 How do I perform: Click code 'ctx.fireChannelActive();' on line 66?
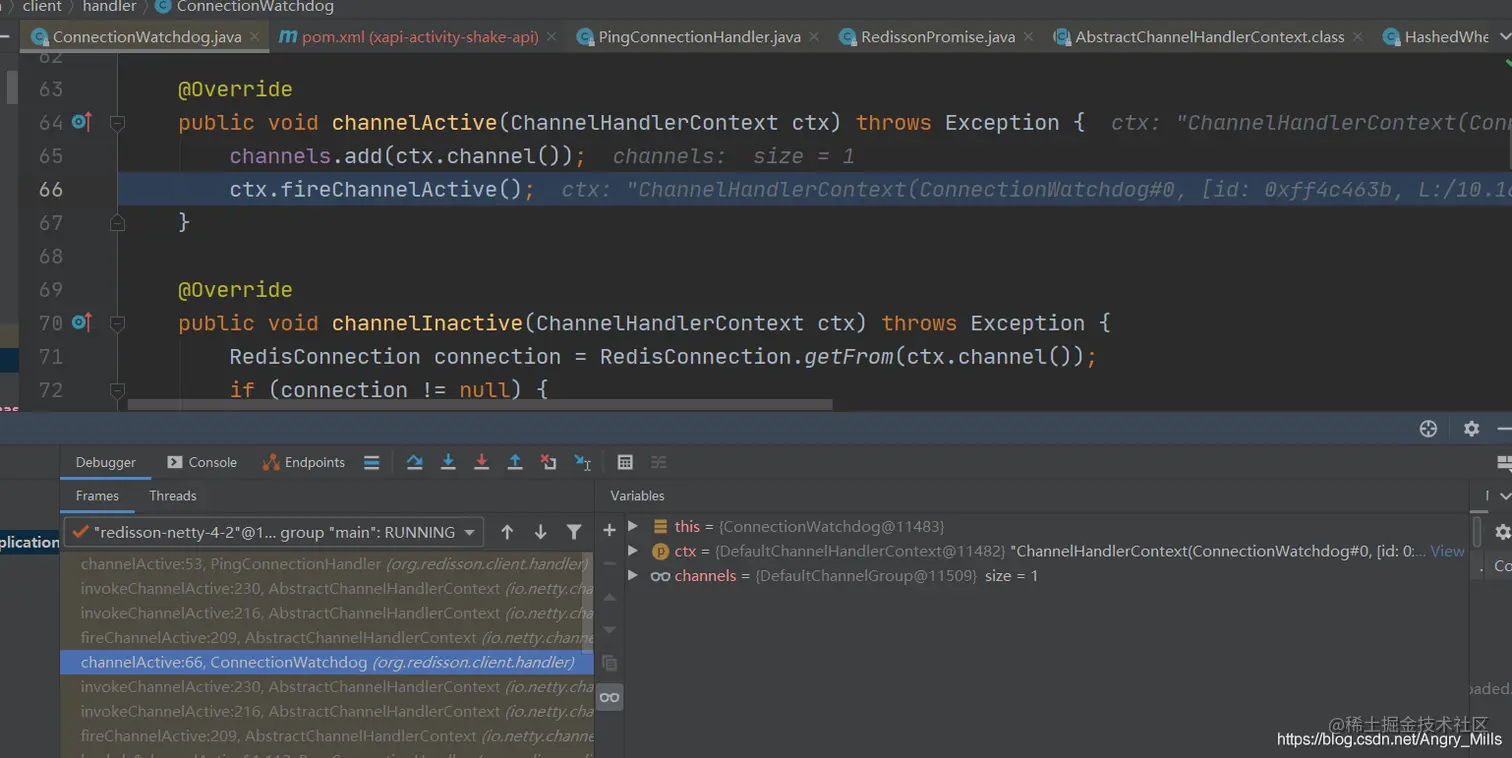point(383,189)
